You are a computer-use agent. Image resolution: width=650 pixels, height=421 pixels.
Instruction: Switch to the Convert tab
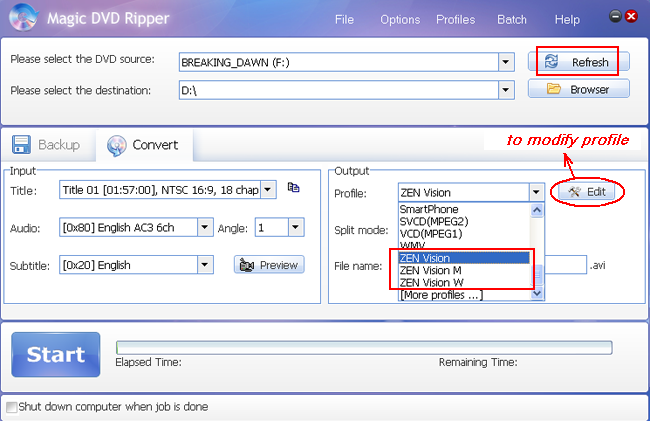144,145
